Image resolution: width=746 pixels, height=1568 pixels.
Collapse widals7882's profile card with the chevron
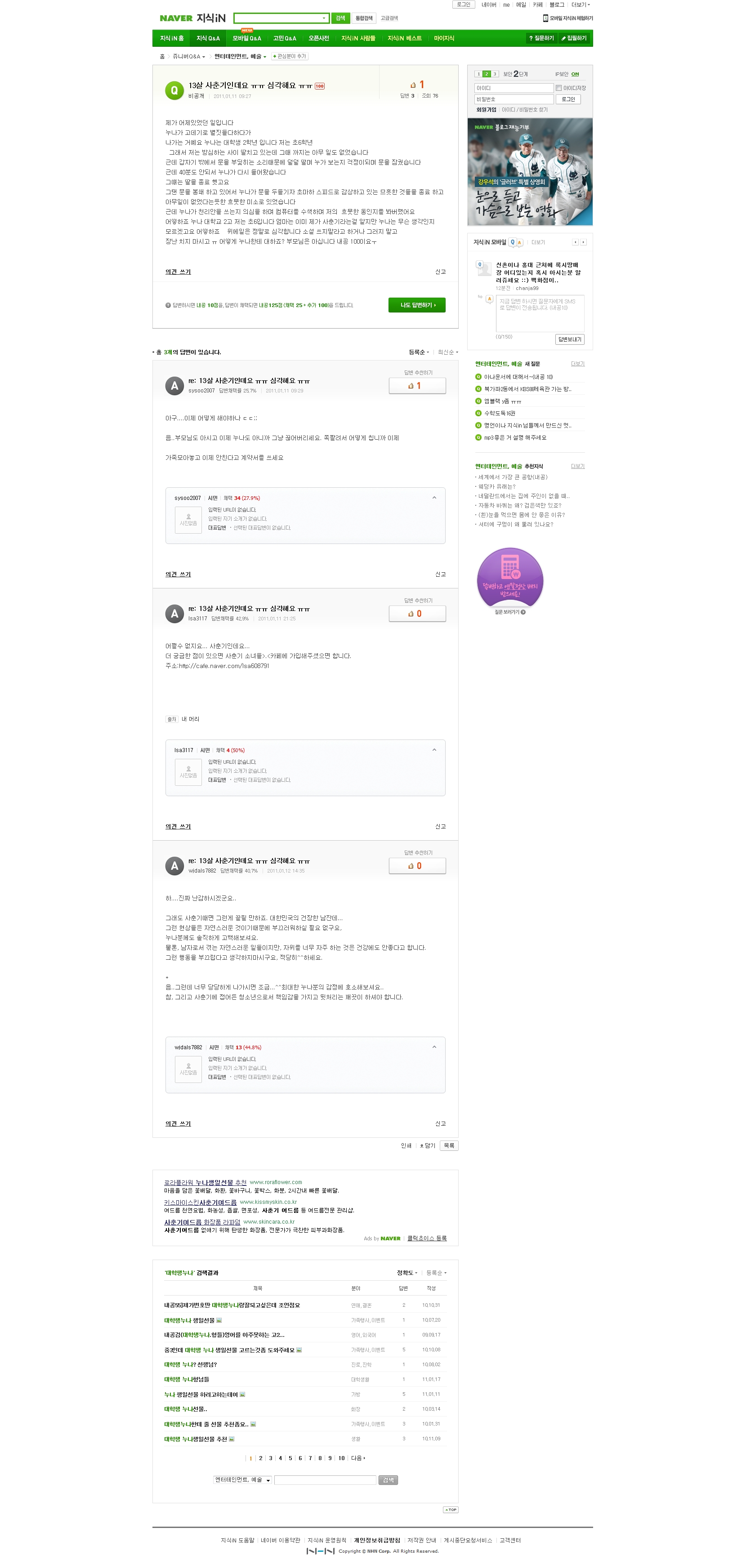point(434,1047)
